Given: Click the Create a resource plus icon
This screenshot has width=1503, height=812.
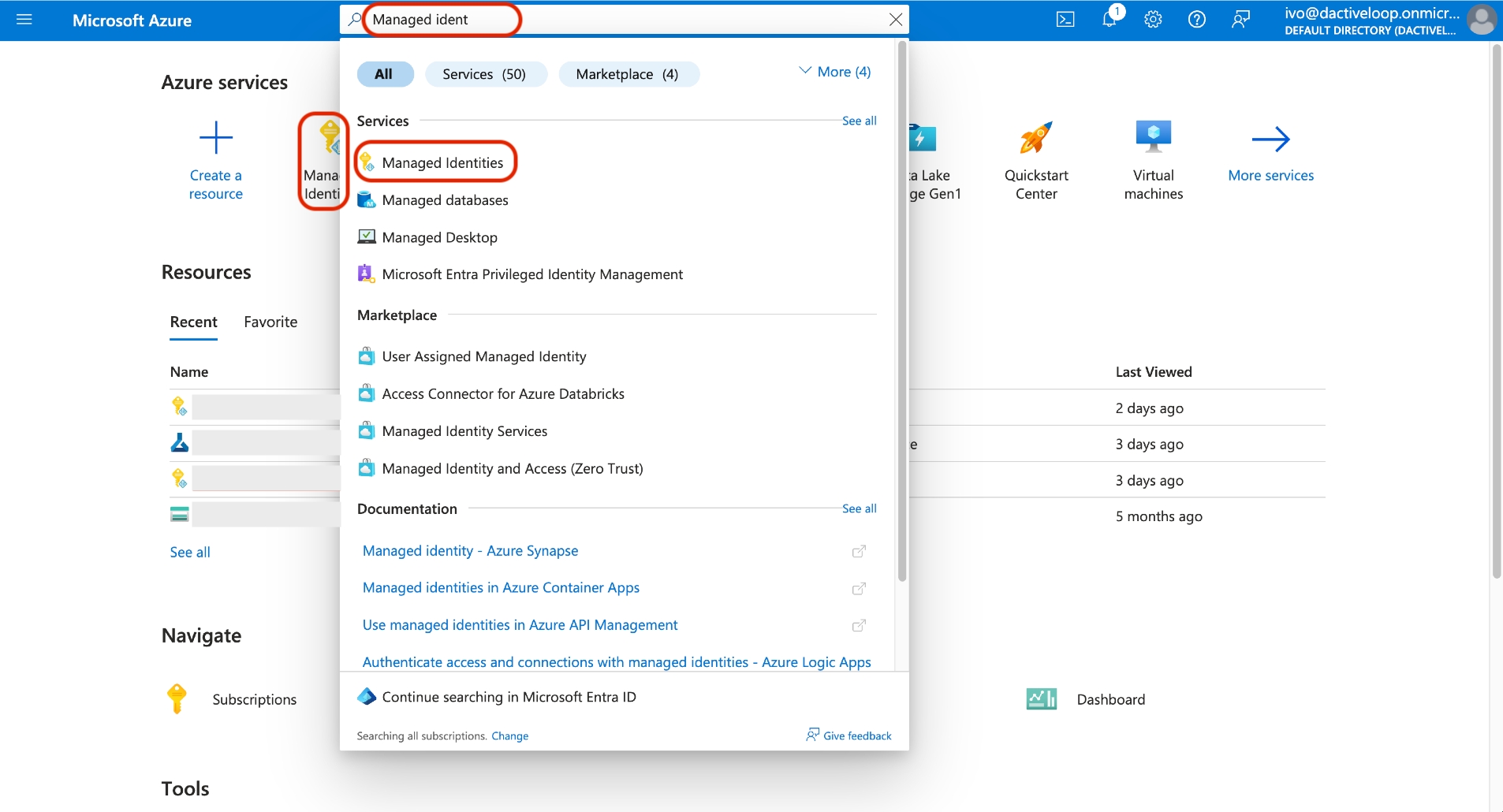Looking at the screenshot, I should pyautogui.click(x=215, y=139).
